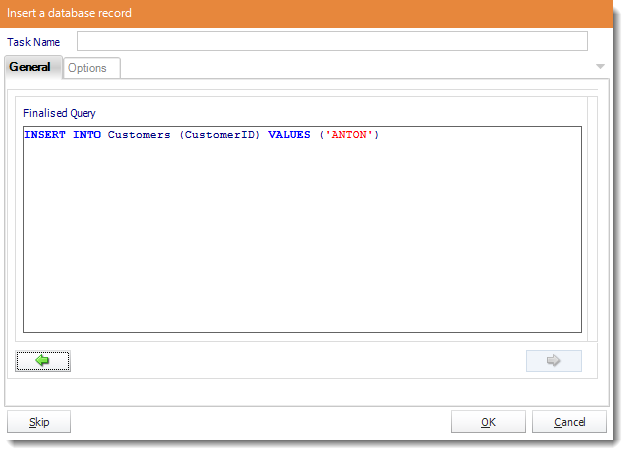Click the Task Name label
Image resolution: width=628 pixels, height=455 pixels.
[34, 42]
